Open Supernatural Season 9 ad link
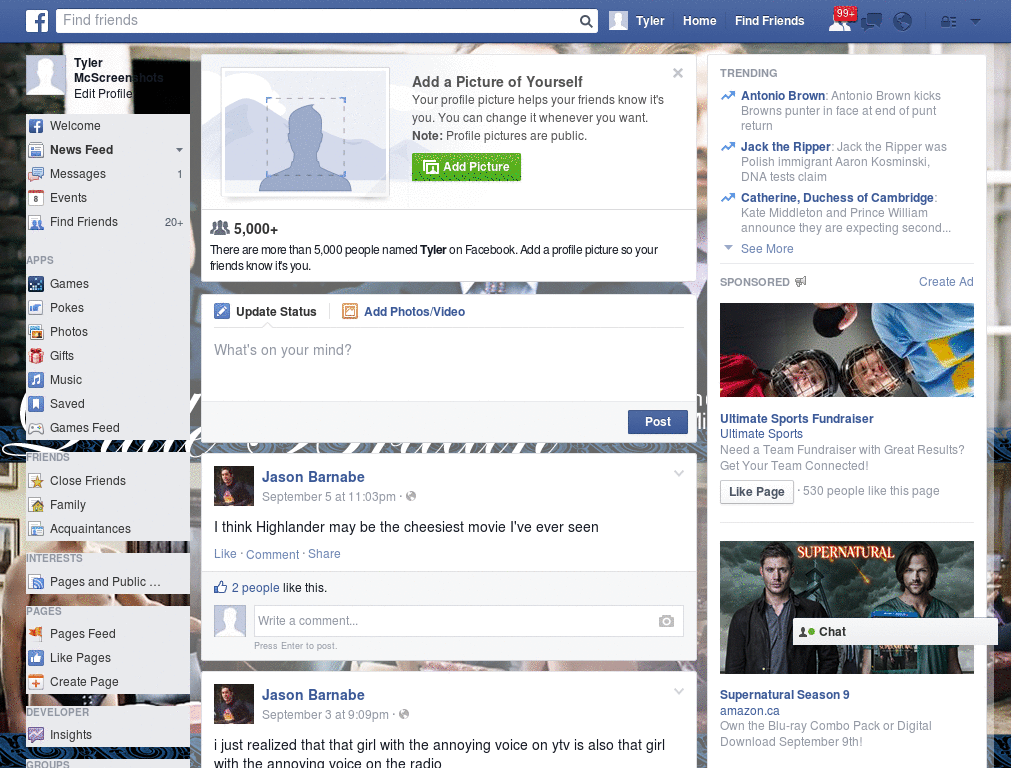Viewport: 1024px width, 768px height. click(784, 695)
